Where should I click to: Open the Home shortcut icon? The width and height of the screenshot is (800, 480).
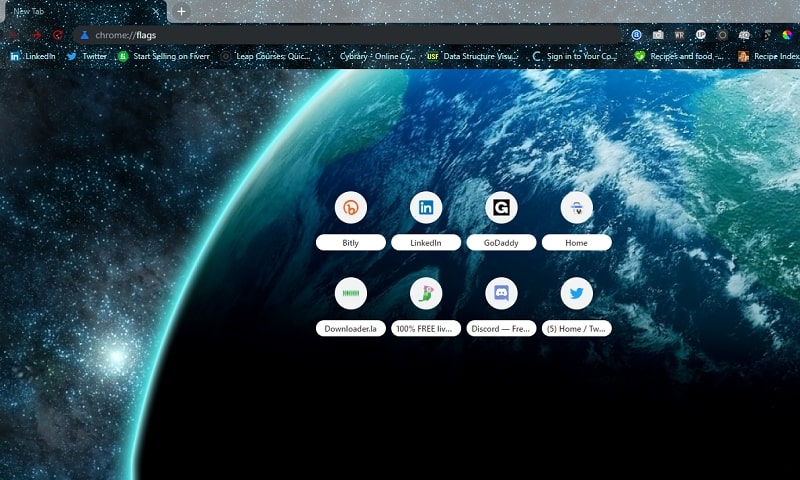577,208
